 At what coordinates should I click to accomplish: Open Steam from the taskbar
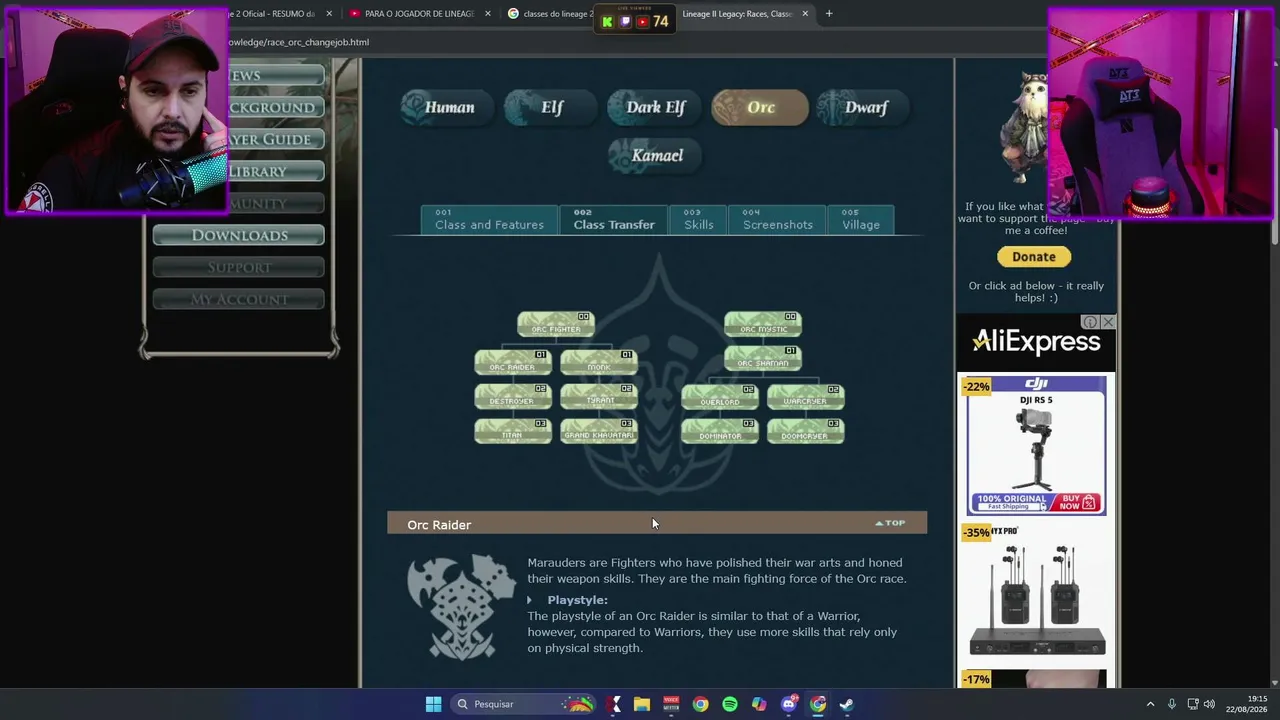click(846, 704)
